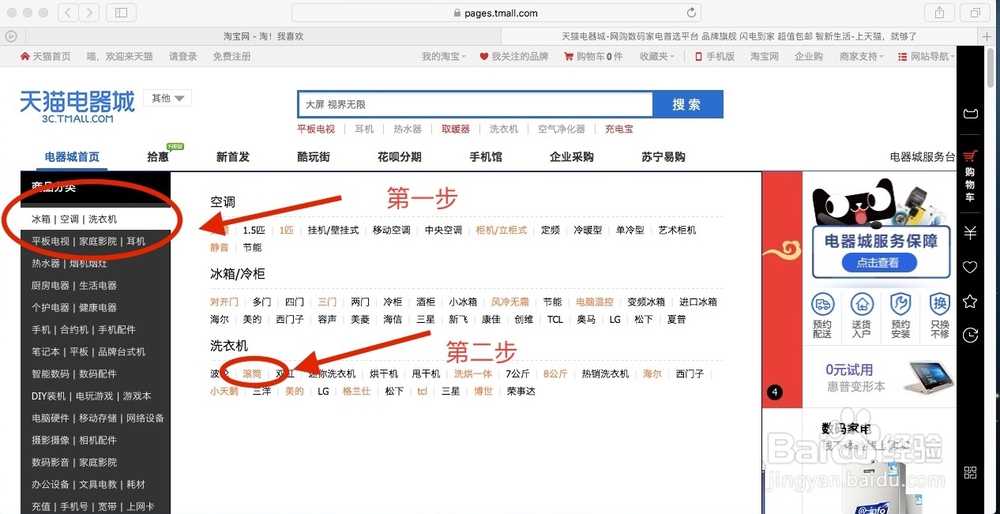Expand 我的淘宝 dropdown menu
This screenshot has height=514, width=1000.
pyautogui.click(x=444, y=56)
